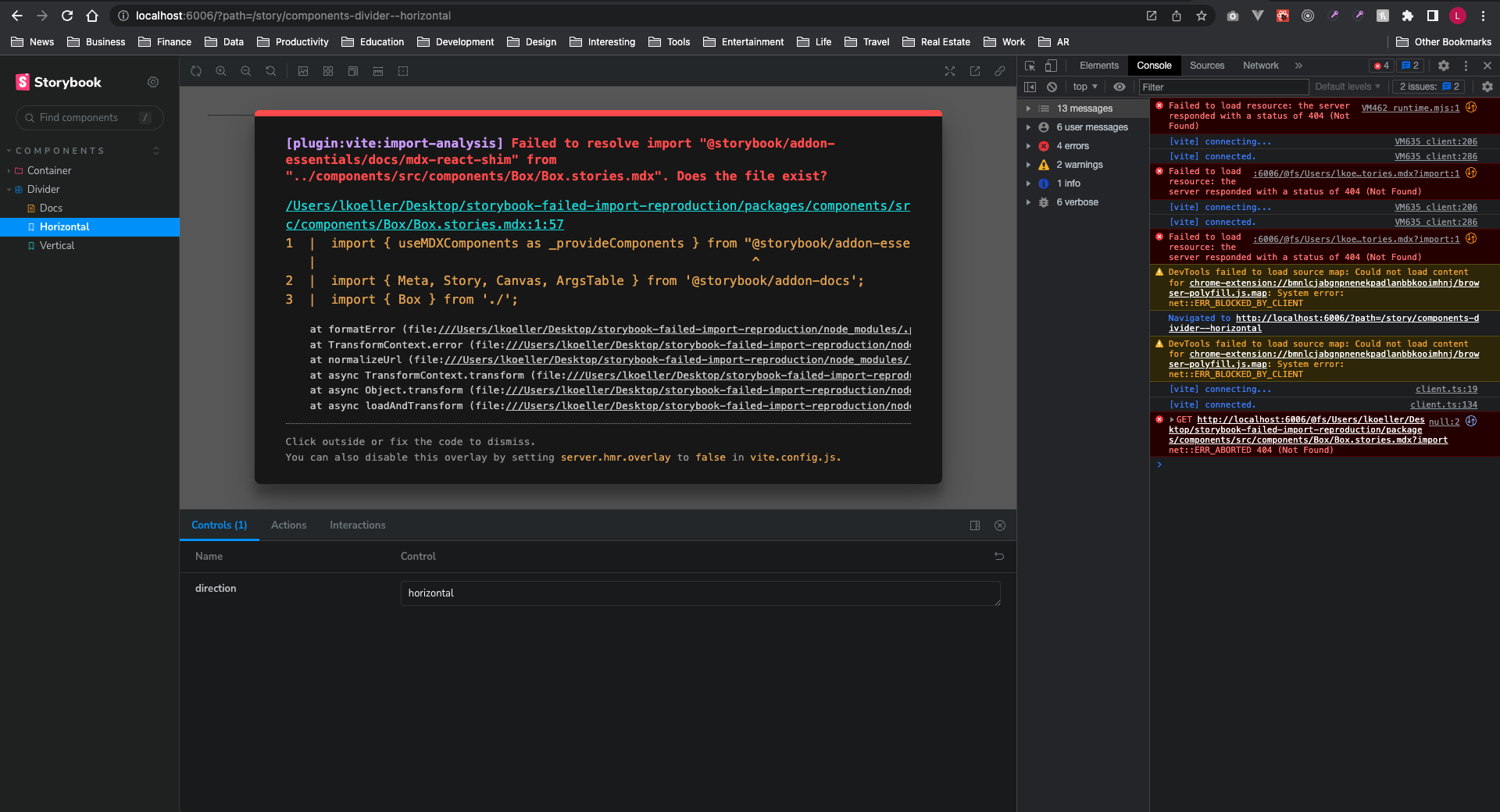Screen dimensions: 1500x812
Task: Focus the Find components search box
Action: pos(90,118)
